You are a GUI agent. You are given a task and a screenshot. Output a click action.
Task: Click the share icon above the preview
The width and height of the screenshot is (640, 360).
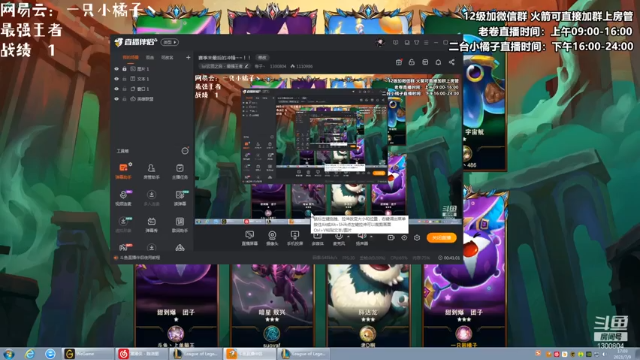451,62
